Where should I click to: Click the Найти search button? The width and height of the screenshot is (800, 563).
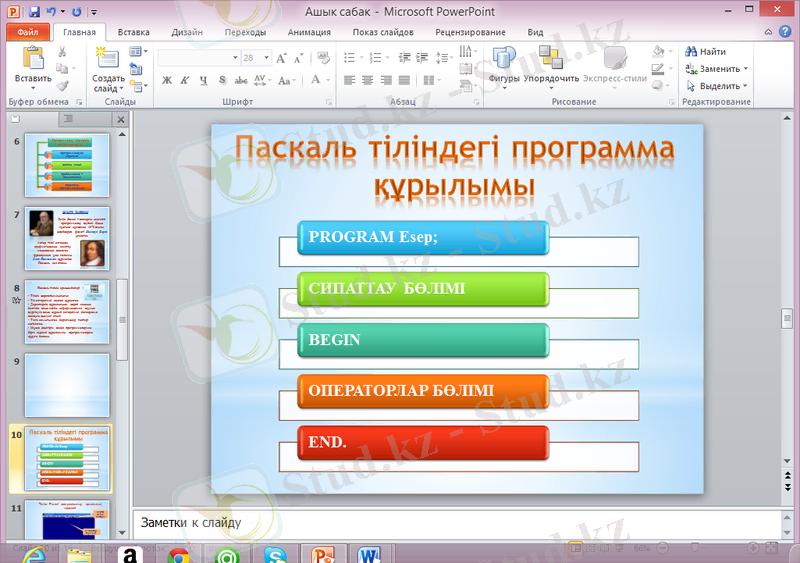click(705, 51)
